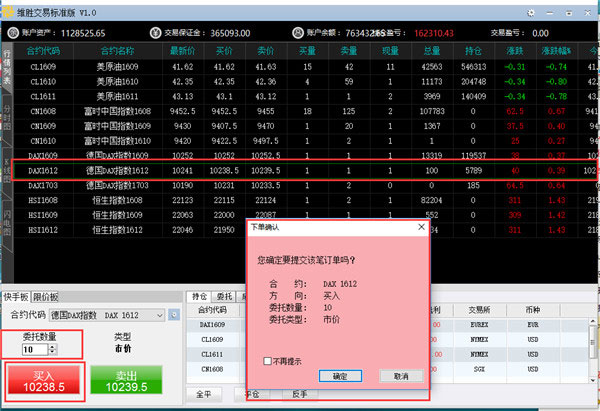Select the CL1611 美原油1611 quote row
The image size is (600, 411).
pos(305,96)
